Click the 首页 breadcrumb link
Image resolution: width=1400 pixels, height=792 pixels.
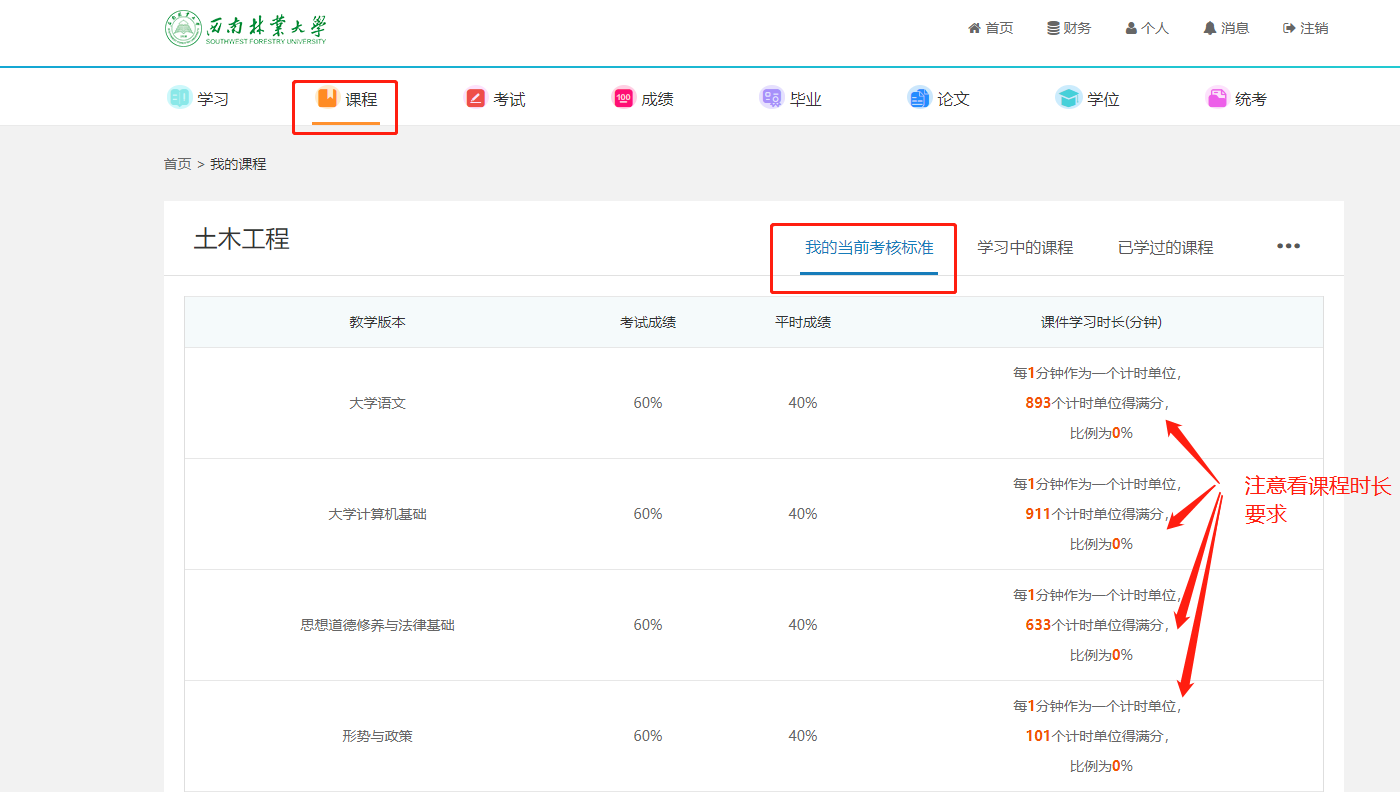[177, 164]
